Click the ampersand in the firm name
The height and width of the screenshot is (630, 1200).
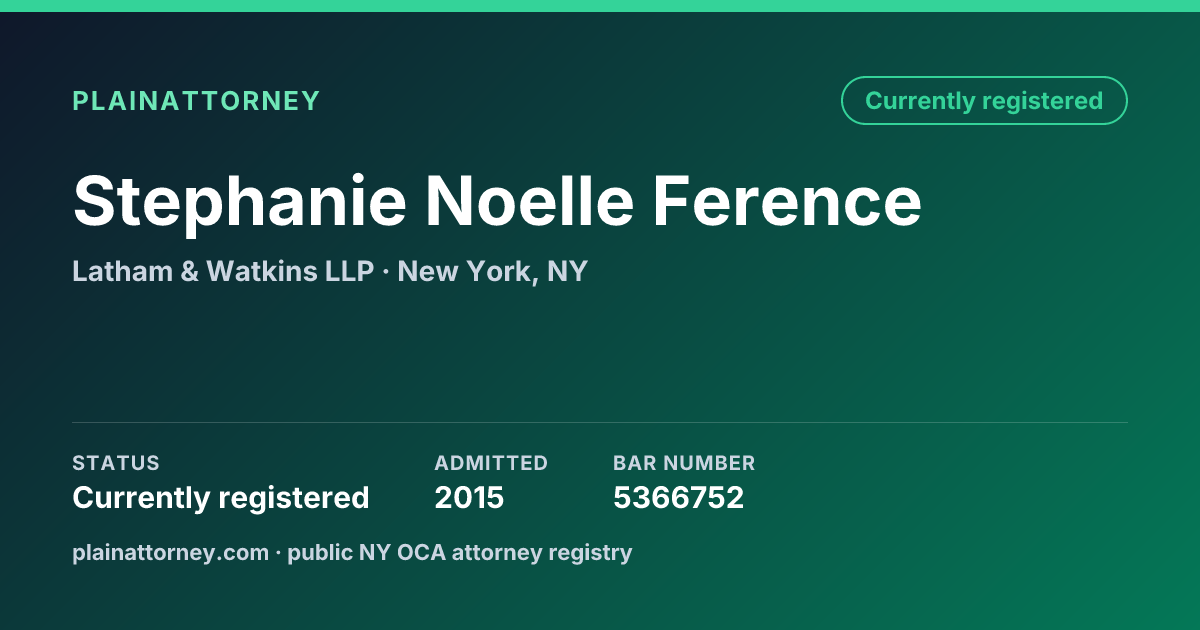point(189,271)
